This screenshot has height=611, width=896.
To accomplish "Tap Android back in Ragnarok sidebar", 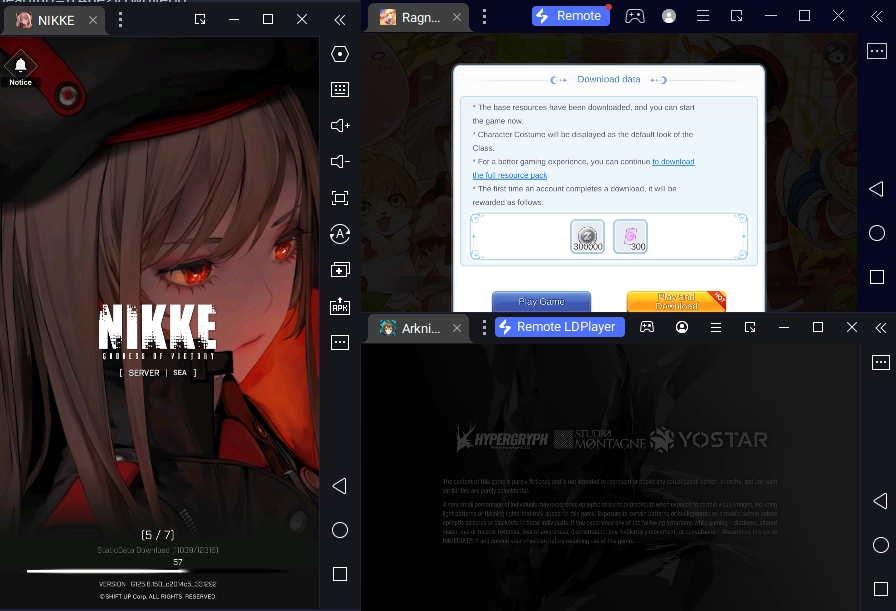I will [876, 189].
